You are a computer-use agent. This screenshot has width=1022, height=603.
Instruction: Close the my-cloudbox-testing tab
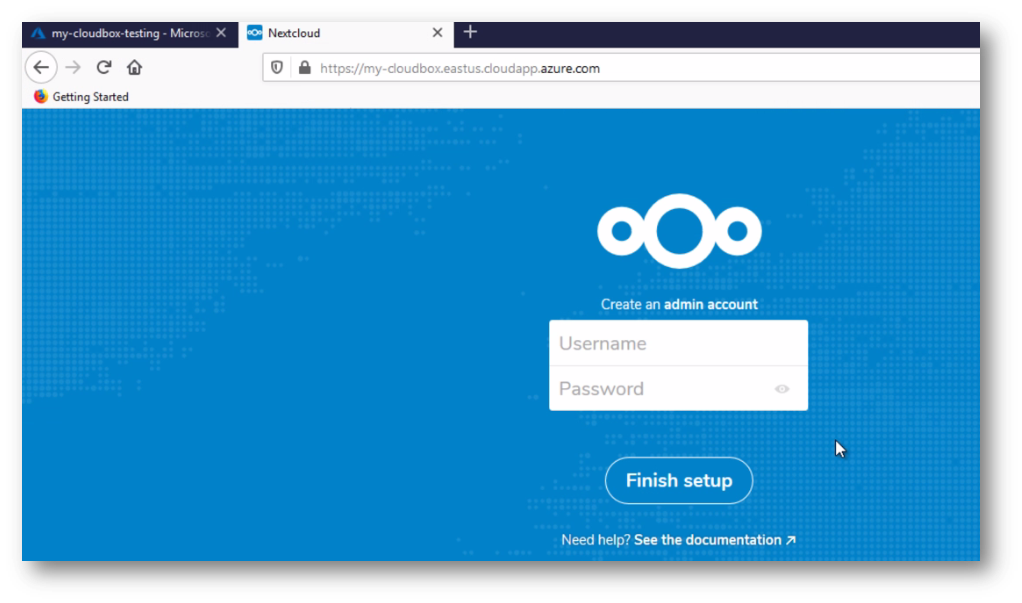(x=221, y=33)
